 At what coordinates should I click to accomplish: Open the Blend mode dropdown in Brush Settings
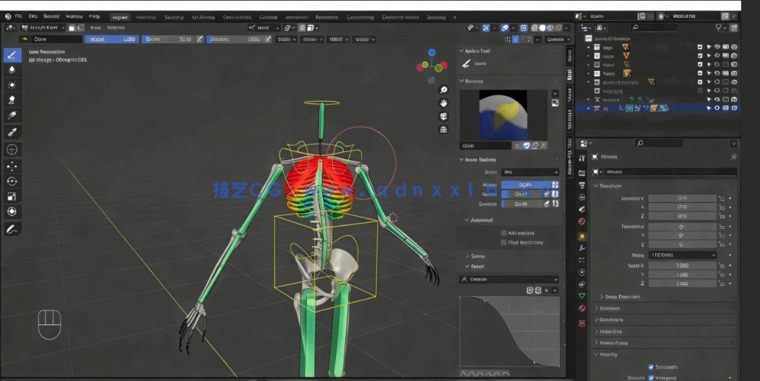[x=530, y=172]
